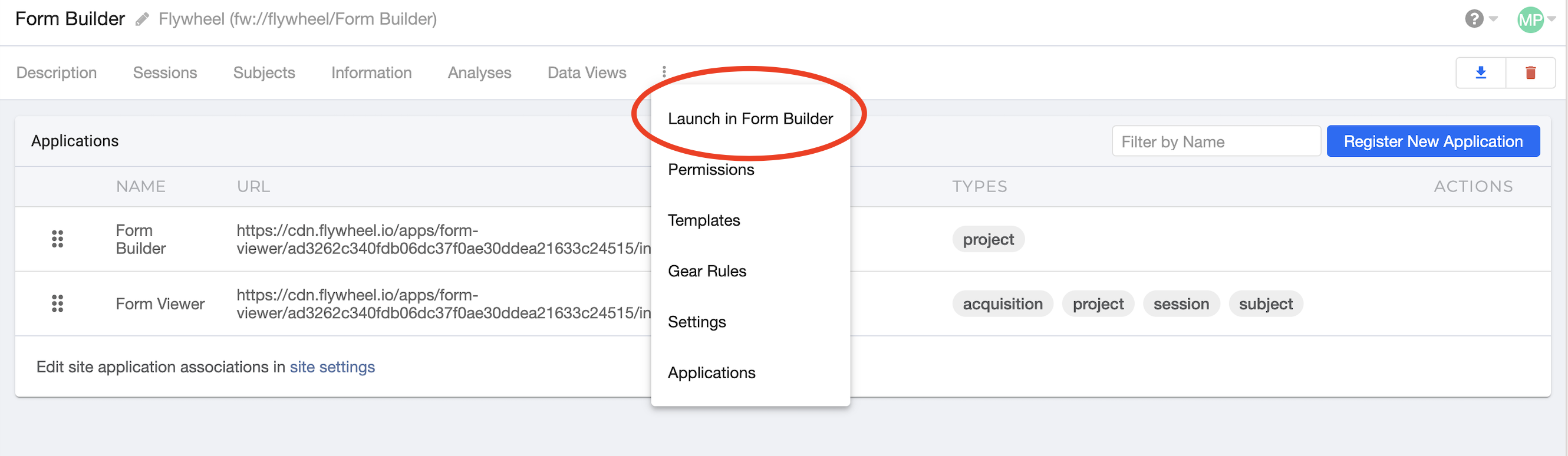Switch to the Data Views tab
This screenshot has height=456, width=1568.
pos(586,72)
